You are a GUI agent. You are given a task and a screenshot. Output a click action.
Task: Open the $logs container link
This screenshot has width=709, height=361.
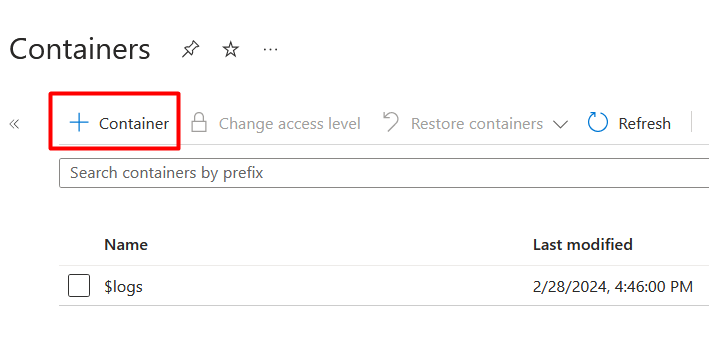tap(123, 287)
